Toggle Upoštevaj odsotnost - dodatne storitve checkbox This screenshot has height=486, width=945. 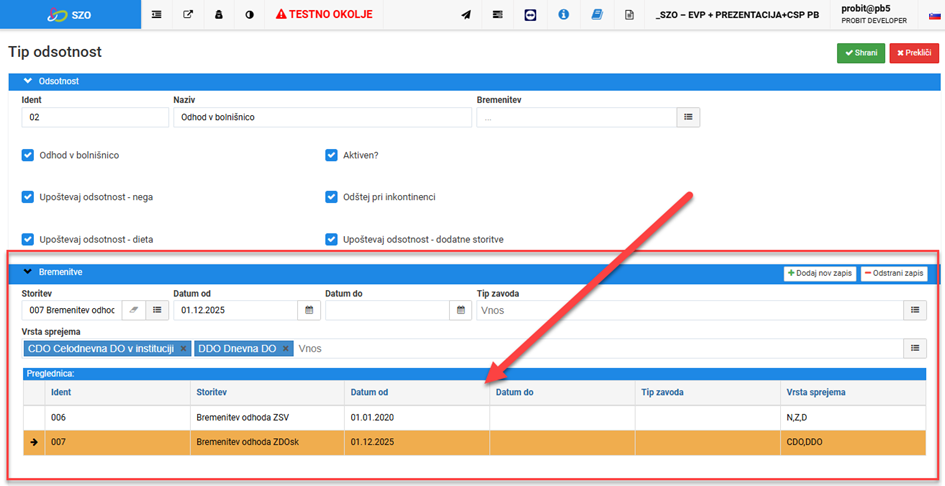click(331, 239)
